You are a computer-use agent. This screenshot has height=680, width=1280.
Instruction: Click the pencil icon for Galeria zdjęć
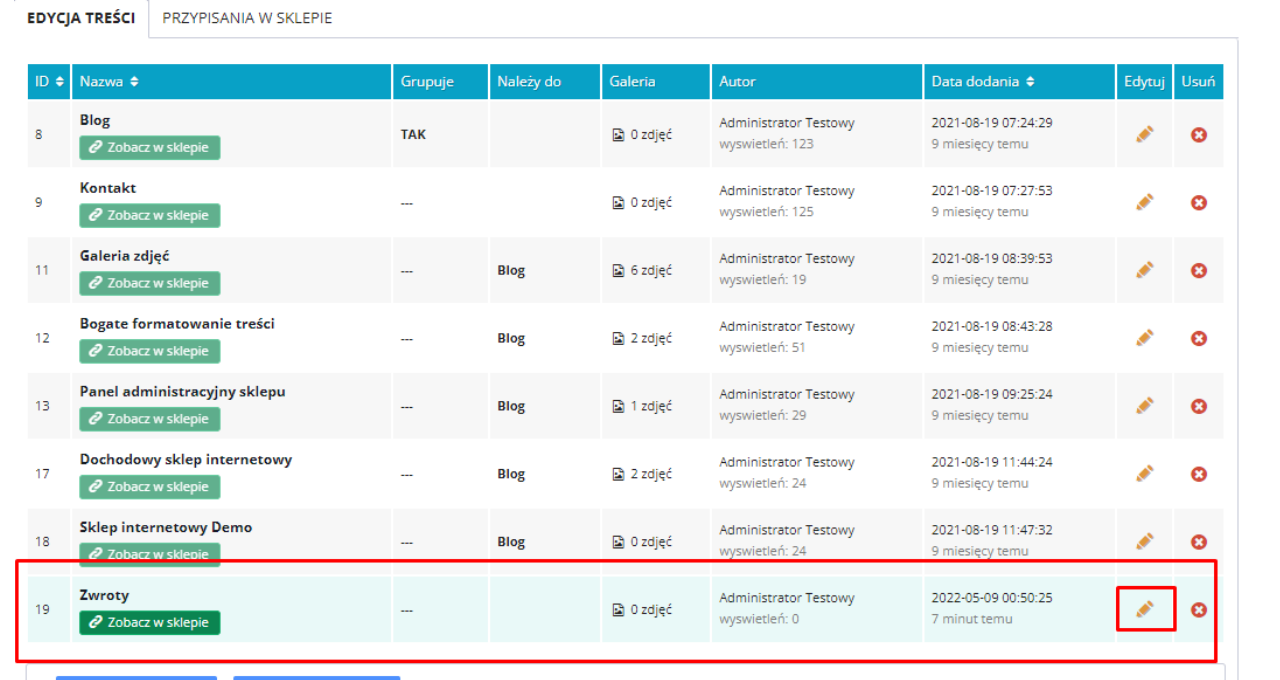pyautogui.click(x=1145, y=270)
